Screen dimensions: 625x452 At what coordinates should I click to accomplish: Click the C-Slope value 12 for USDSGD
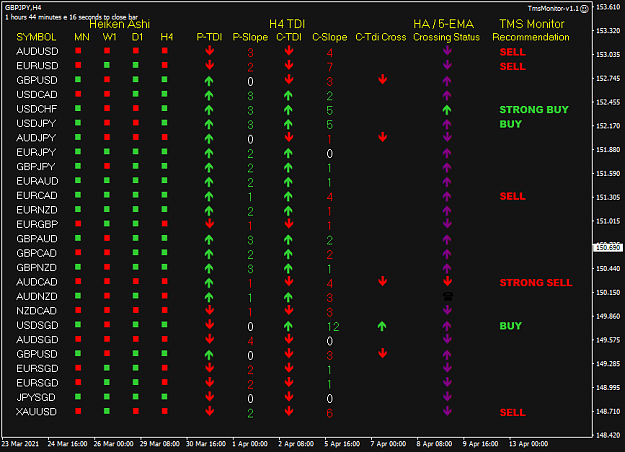(x=333, y=327)
